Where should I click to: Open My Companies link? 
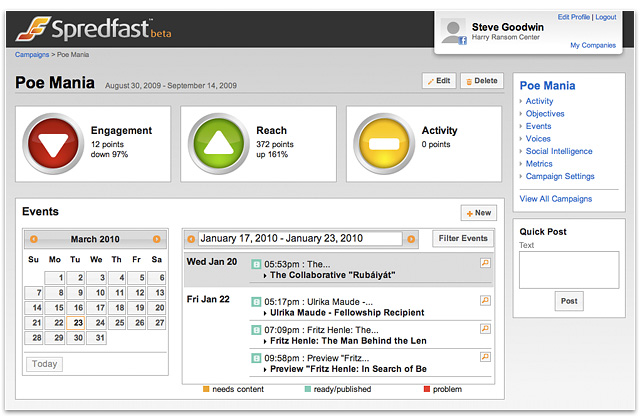(593, 45)
